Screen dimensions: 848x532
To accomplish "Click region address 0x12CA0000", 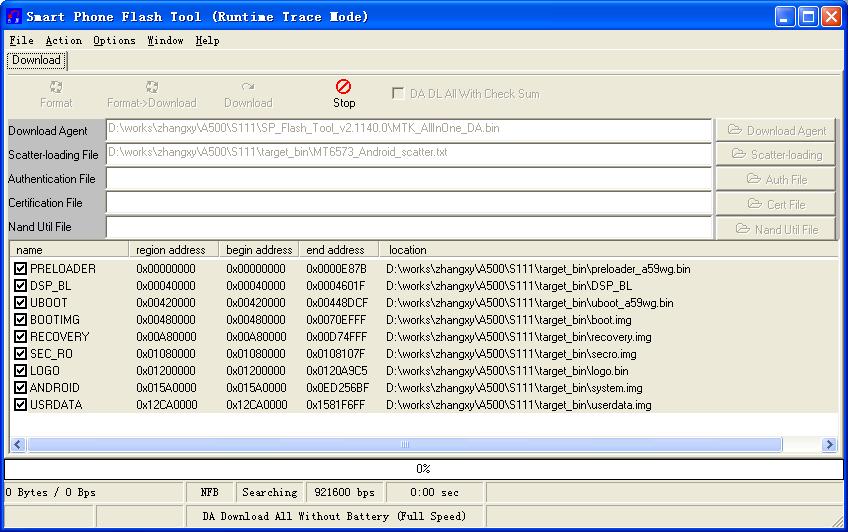I will click(x=167, y=405).
